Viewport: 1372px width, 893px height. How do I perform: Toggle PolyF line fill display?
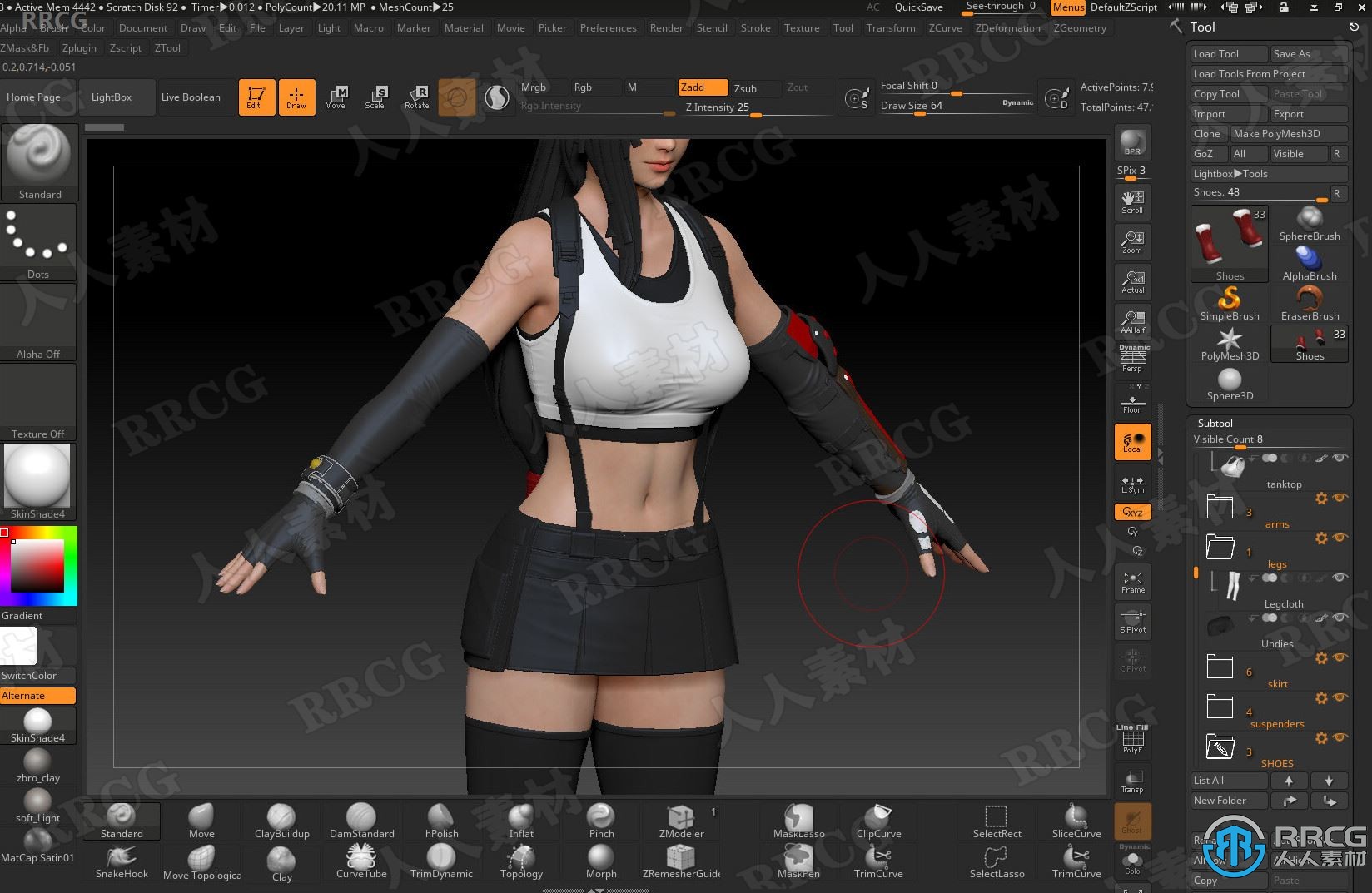[x=1132, y=740]
